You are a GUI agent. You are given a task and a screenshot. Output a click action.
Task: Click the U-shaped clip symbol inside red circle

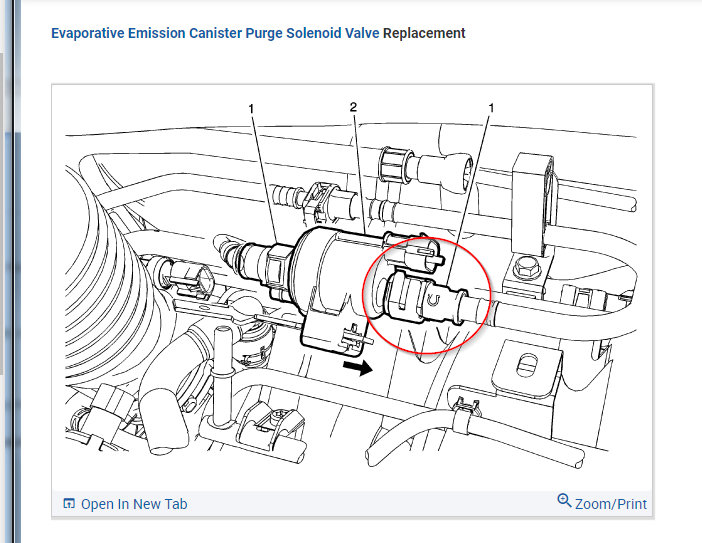[434, 300]
